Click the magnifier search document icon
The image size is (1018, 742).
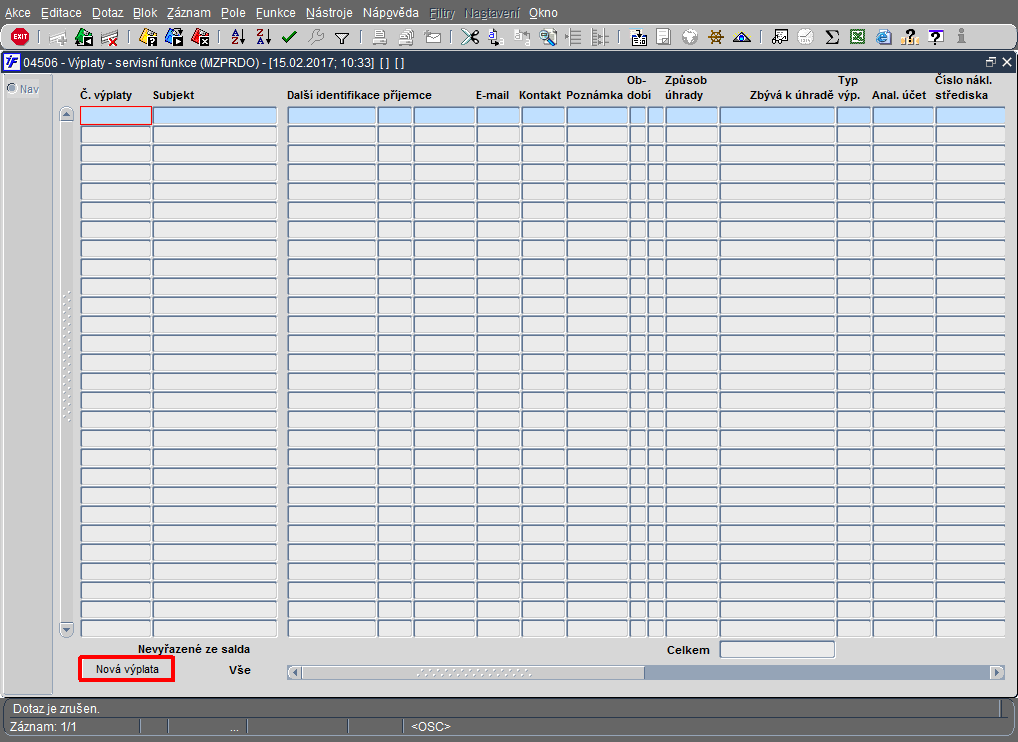click(548, 38)
